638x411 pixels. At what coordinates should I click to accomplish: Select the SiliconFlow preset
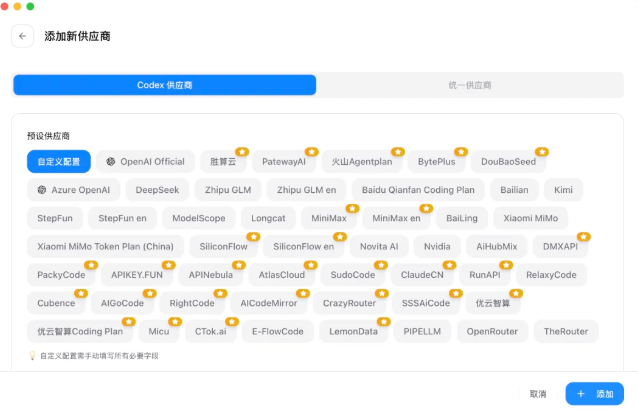point(223,247)
